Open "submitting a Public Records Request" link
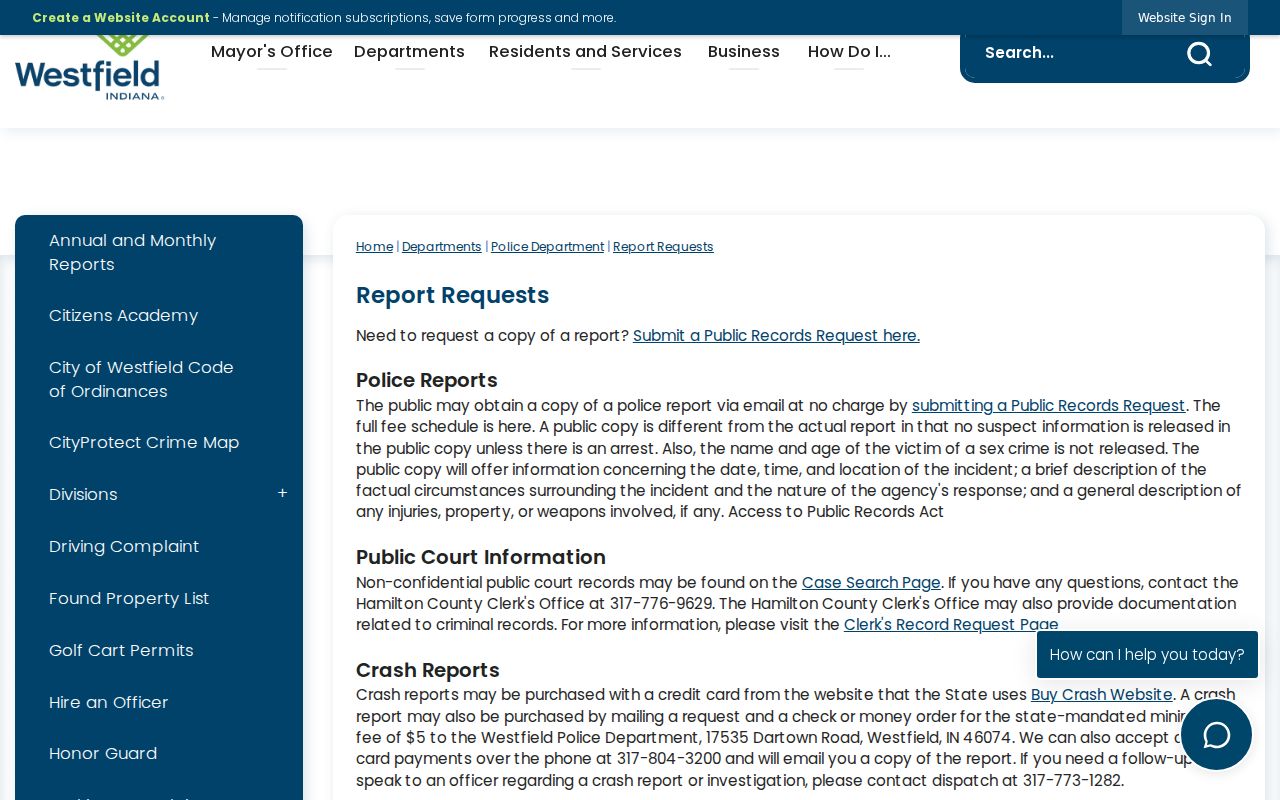 (1048, 406)
